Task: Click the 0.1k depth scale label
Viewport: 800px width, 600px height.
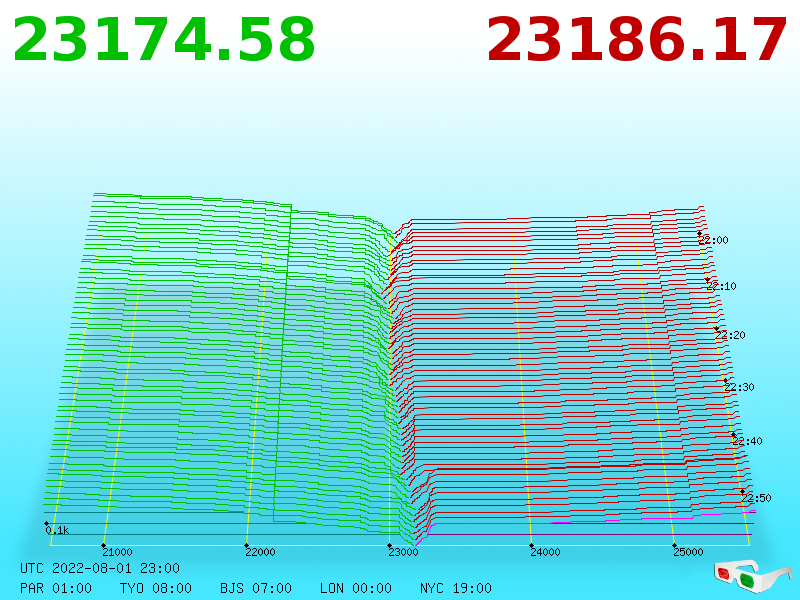Action: coord(57,531)
